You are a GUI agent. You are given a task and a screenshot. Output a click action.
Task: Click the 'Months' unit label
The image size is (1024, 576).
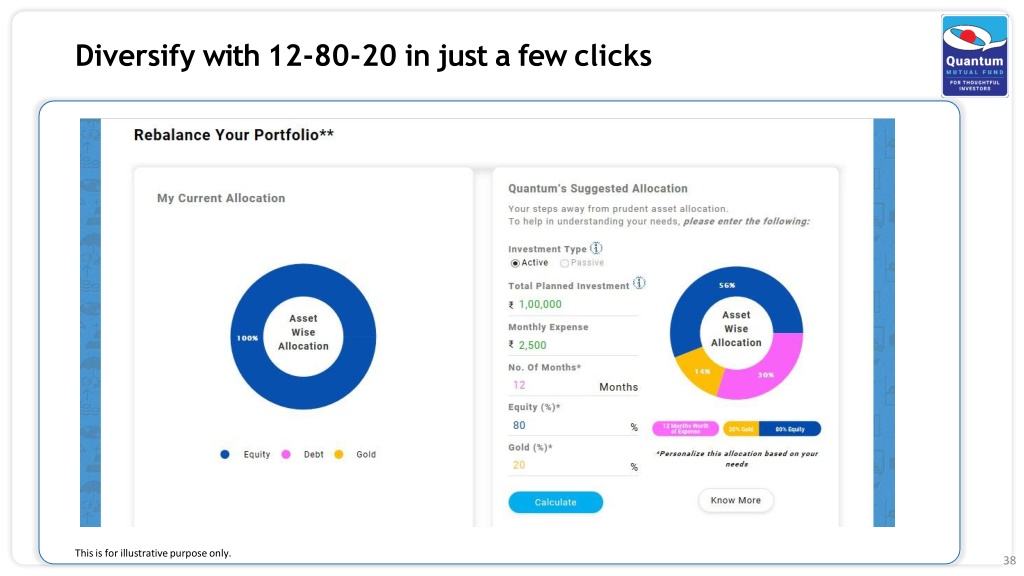(618, 387)
